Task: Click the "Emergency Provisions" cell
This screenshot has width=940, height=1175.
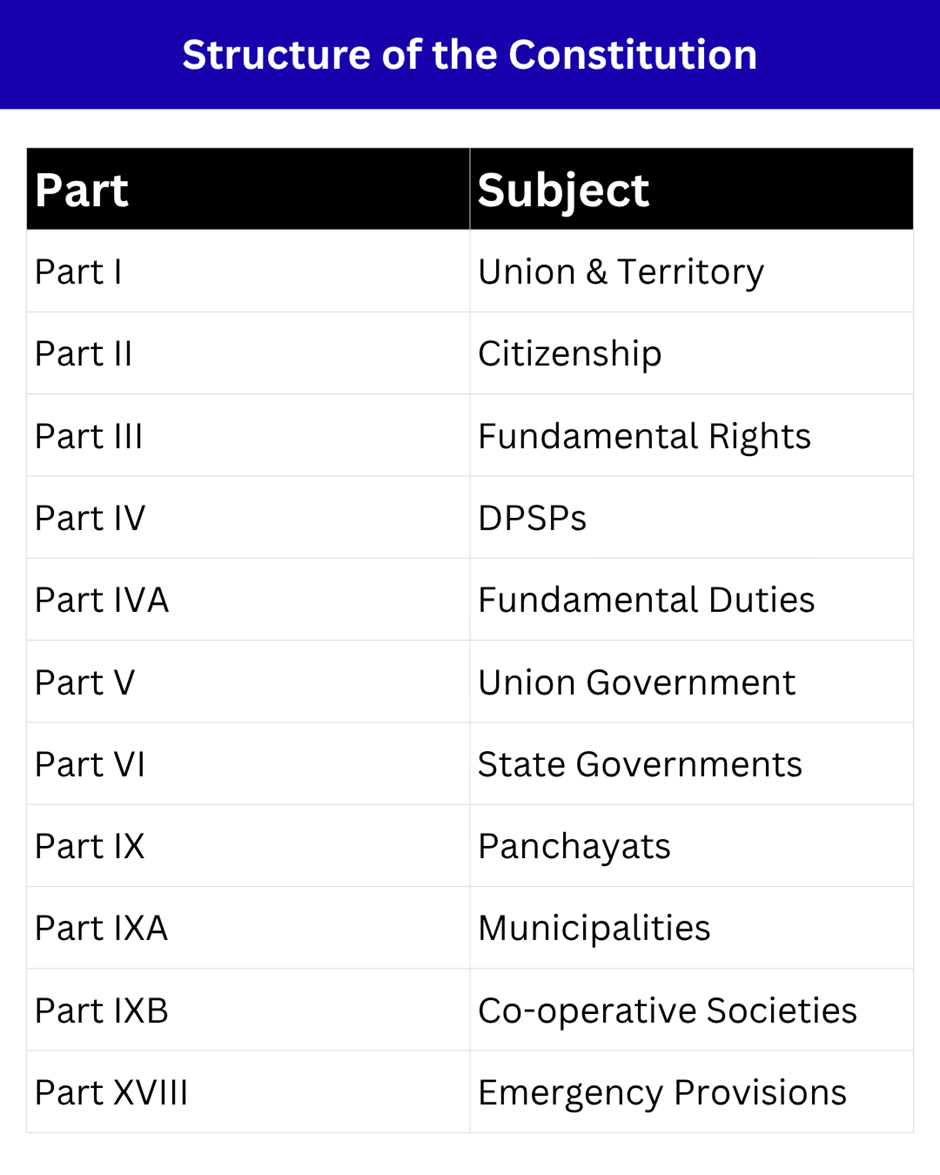Action: (662, 1092)
